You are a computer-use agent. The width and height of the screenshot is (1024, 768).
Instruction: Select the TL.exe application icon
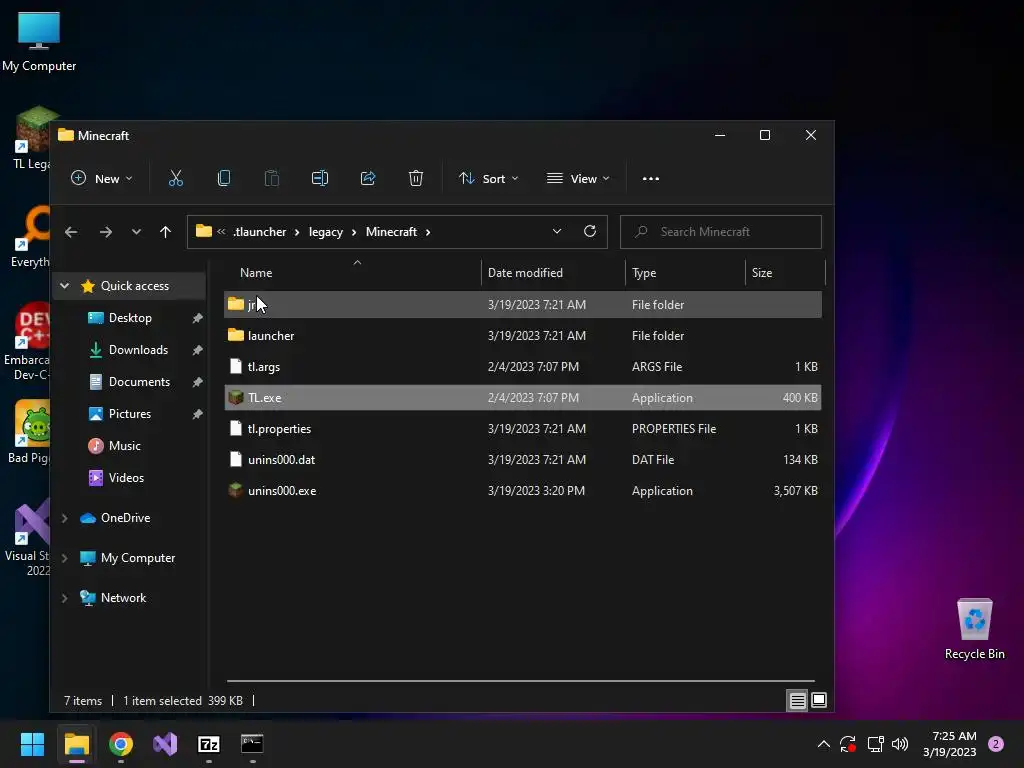click(x=236, y=398)
